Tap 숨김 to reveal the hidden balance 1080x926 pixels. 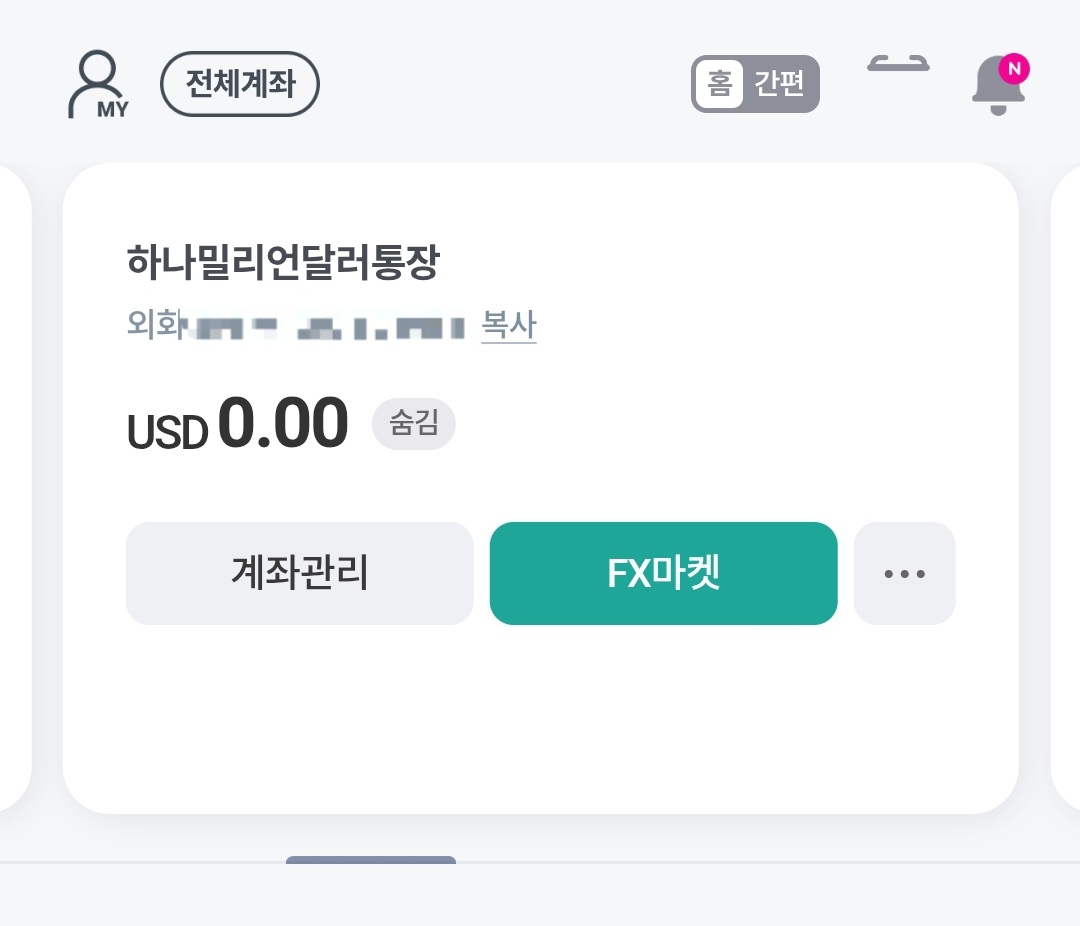[413, 423]
